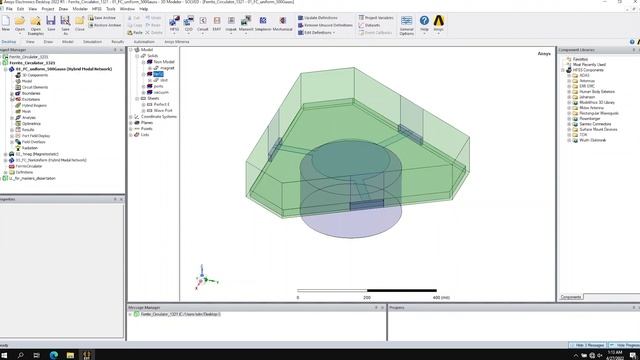The width and height of the screenshot is (640, 360).
Task: Select Favorites in Component Libraries
Action: pos(580,59)
